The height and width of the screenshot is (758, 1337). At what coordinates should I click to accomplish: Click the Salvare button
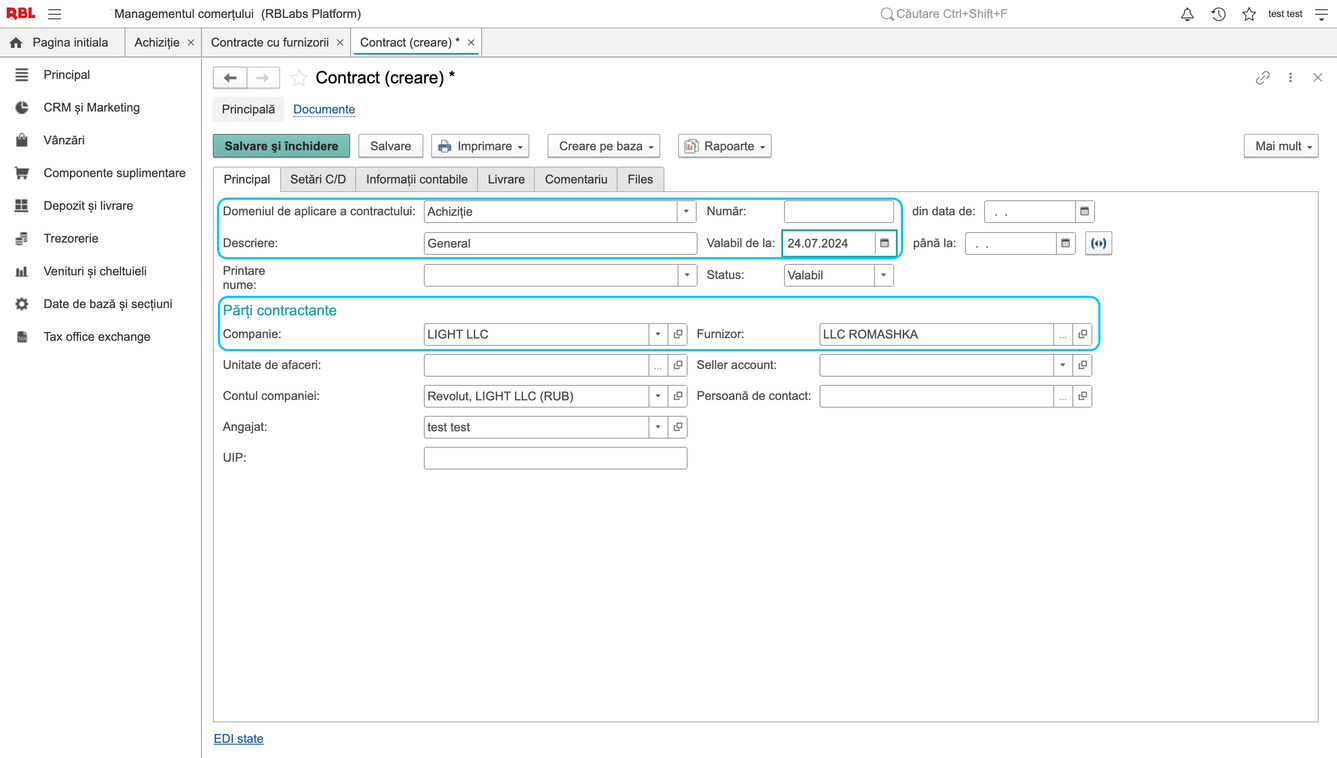click(391, 146)
